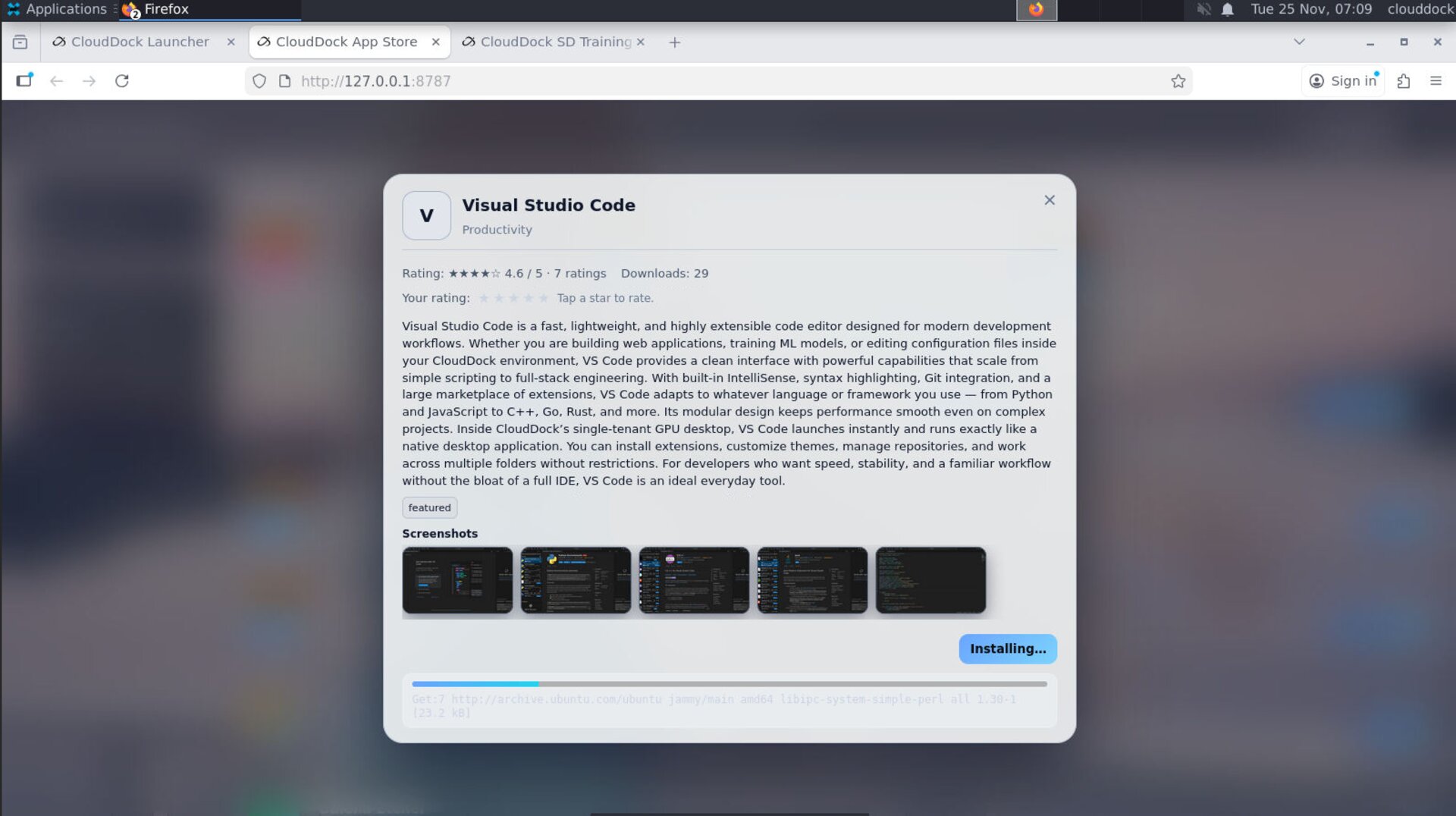Viewport: 1456px width, 816px height.
Task: Click the installation progress bar
Action: coord(728,684)
